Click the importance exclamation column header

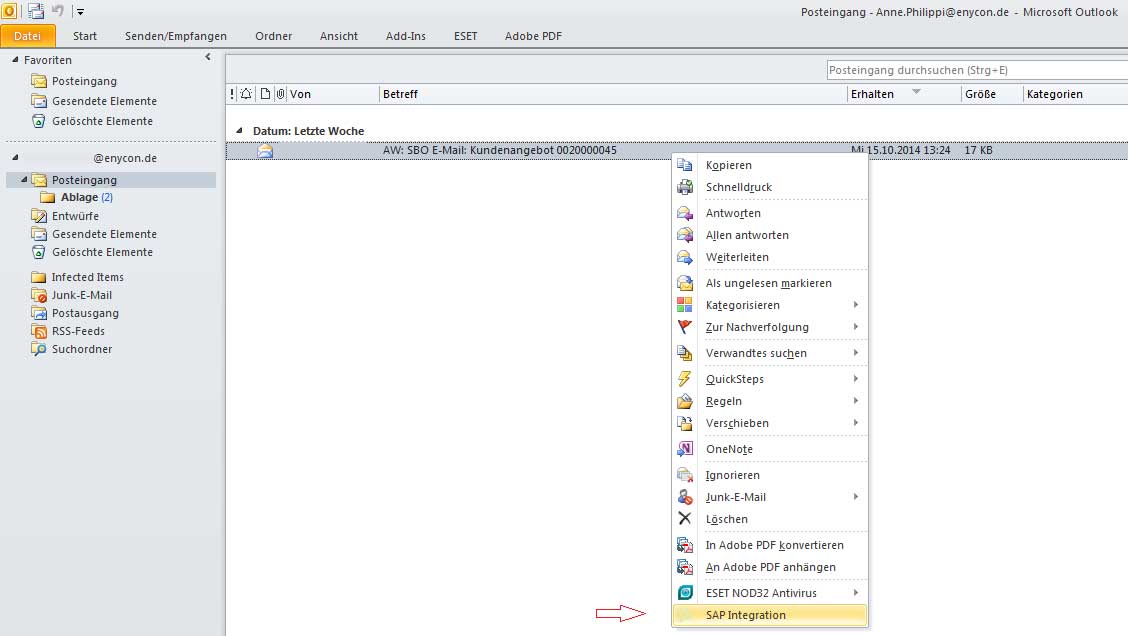click(x=233, y=93)
